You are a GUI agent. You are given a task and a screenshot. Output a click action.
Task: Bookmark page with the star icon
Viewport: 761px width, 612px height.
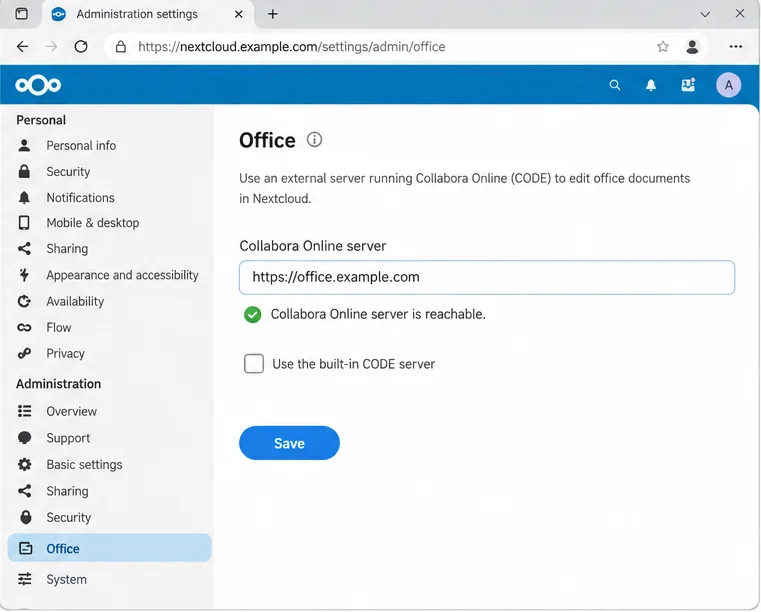662,47
